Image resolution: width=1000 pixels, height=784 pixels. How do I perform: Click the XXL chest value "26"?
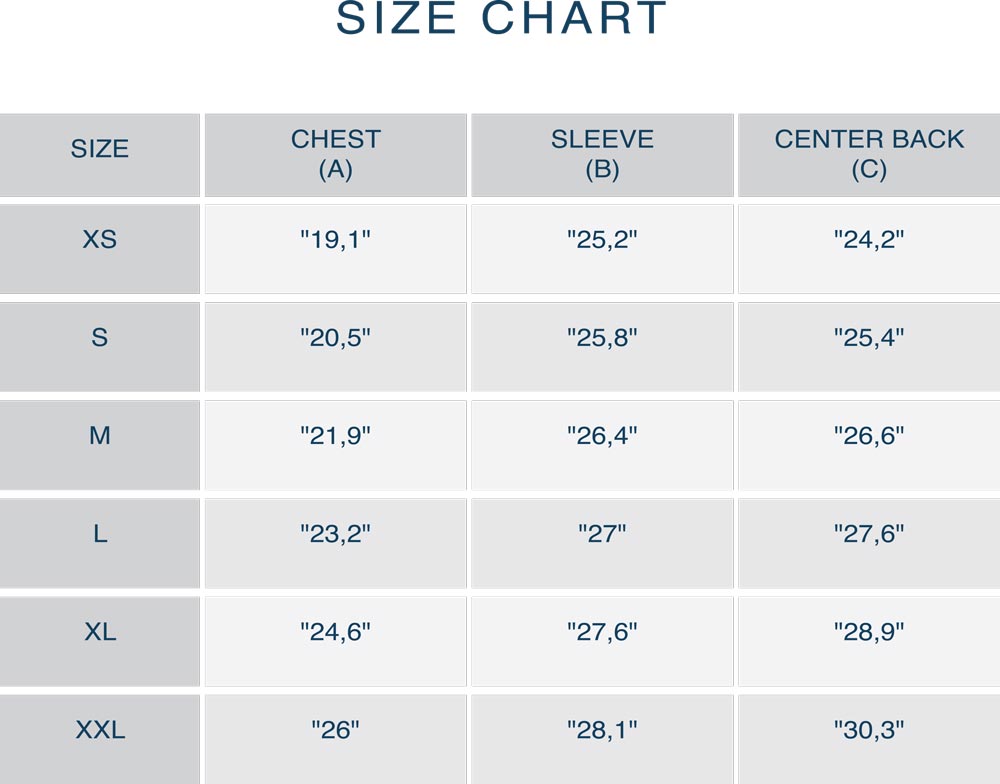click(x=335, y=730)
